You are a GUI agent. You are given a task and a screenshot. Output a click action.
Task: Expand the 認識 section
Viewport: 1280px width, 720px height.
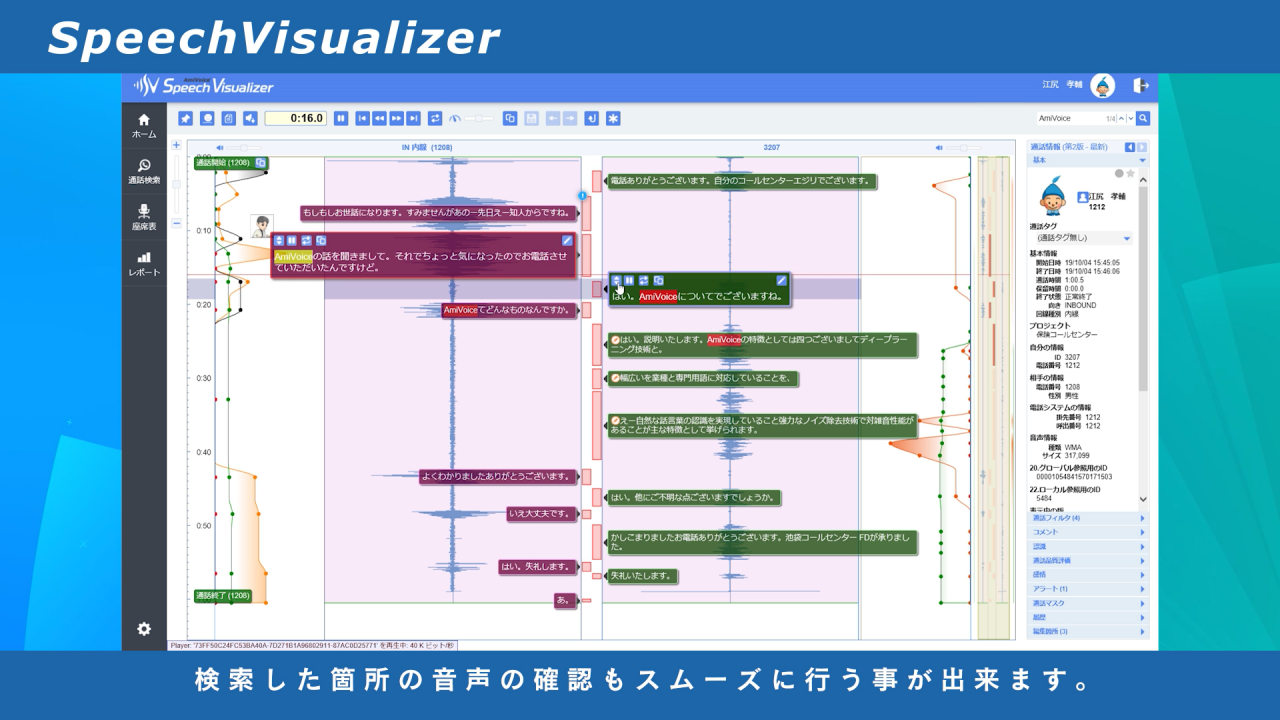tap(1089, 546)
